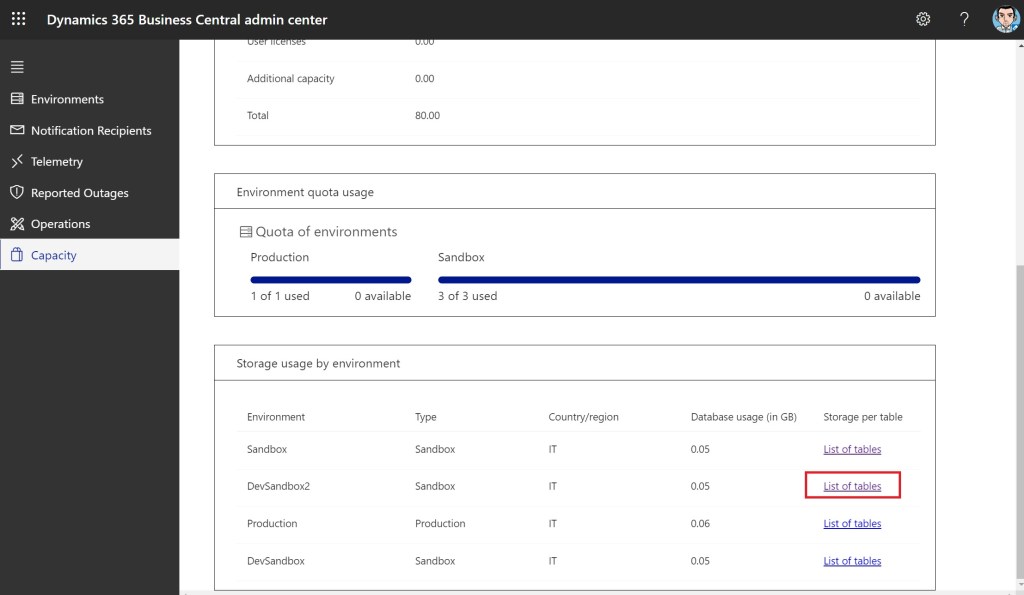Open the Operations menu item
This screenshot has height=595, width=1024.
60,224
